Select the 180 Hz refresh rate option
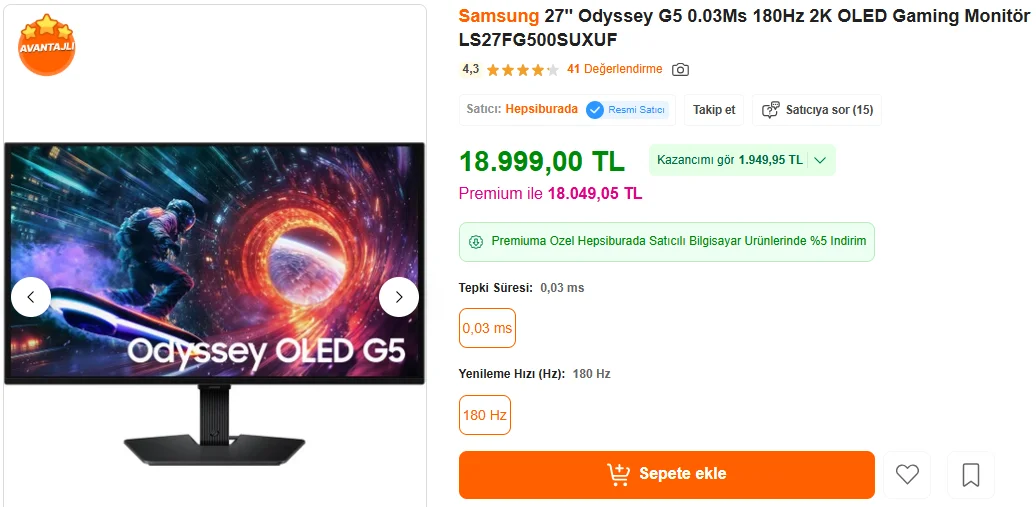Screen dimensions: 1036x507 point(484,415)
